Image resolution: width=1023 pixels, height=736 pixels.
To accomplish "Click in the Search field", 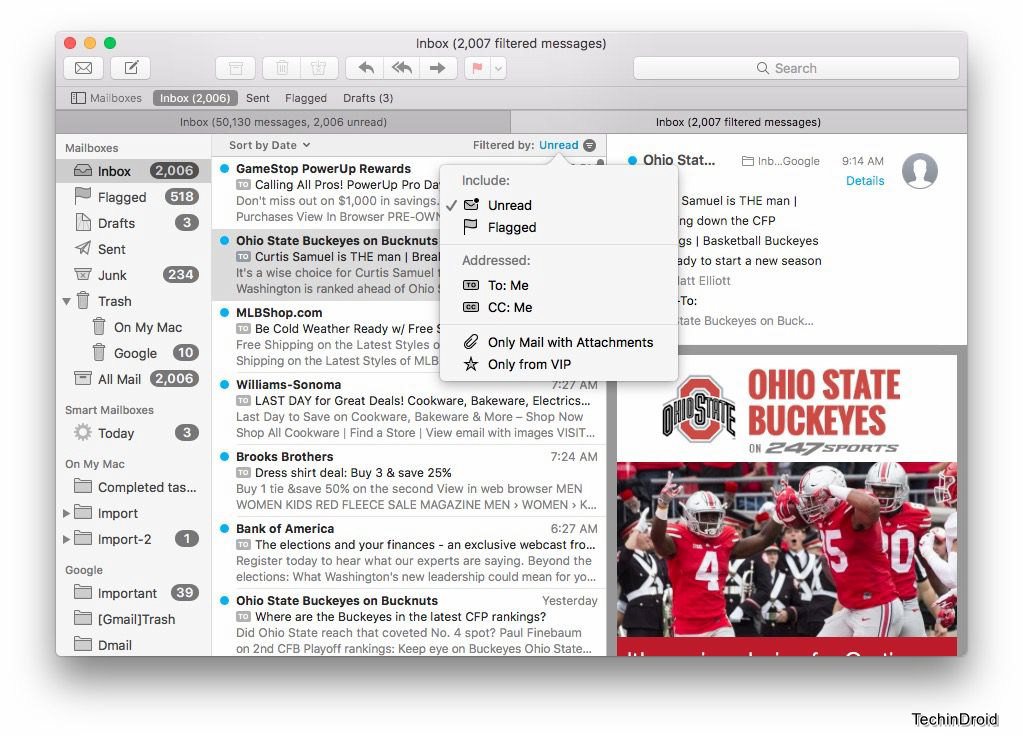I will (x=796, y=68).
